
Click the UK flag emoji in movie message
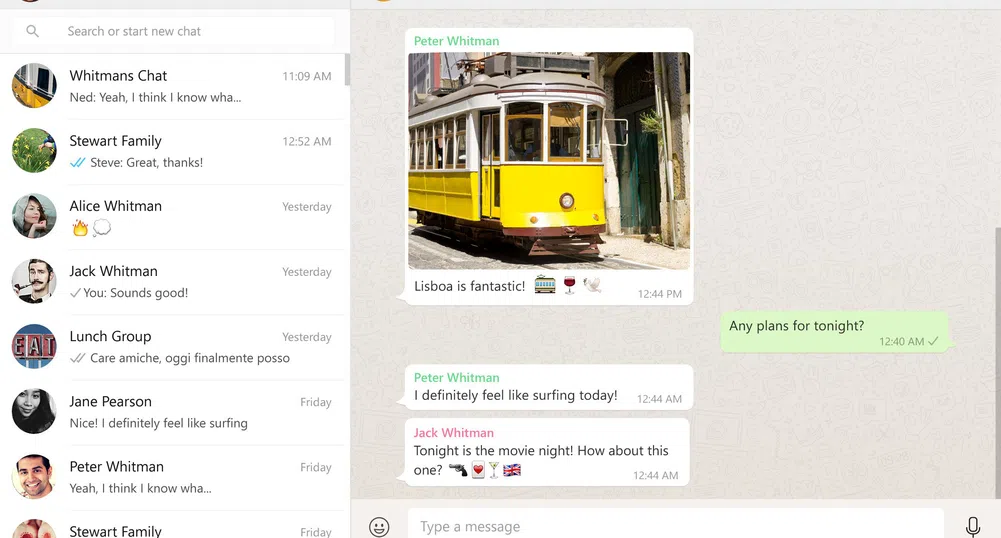point(512,470)
